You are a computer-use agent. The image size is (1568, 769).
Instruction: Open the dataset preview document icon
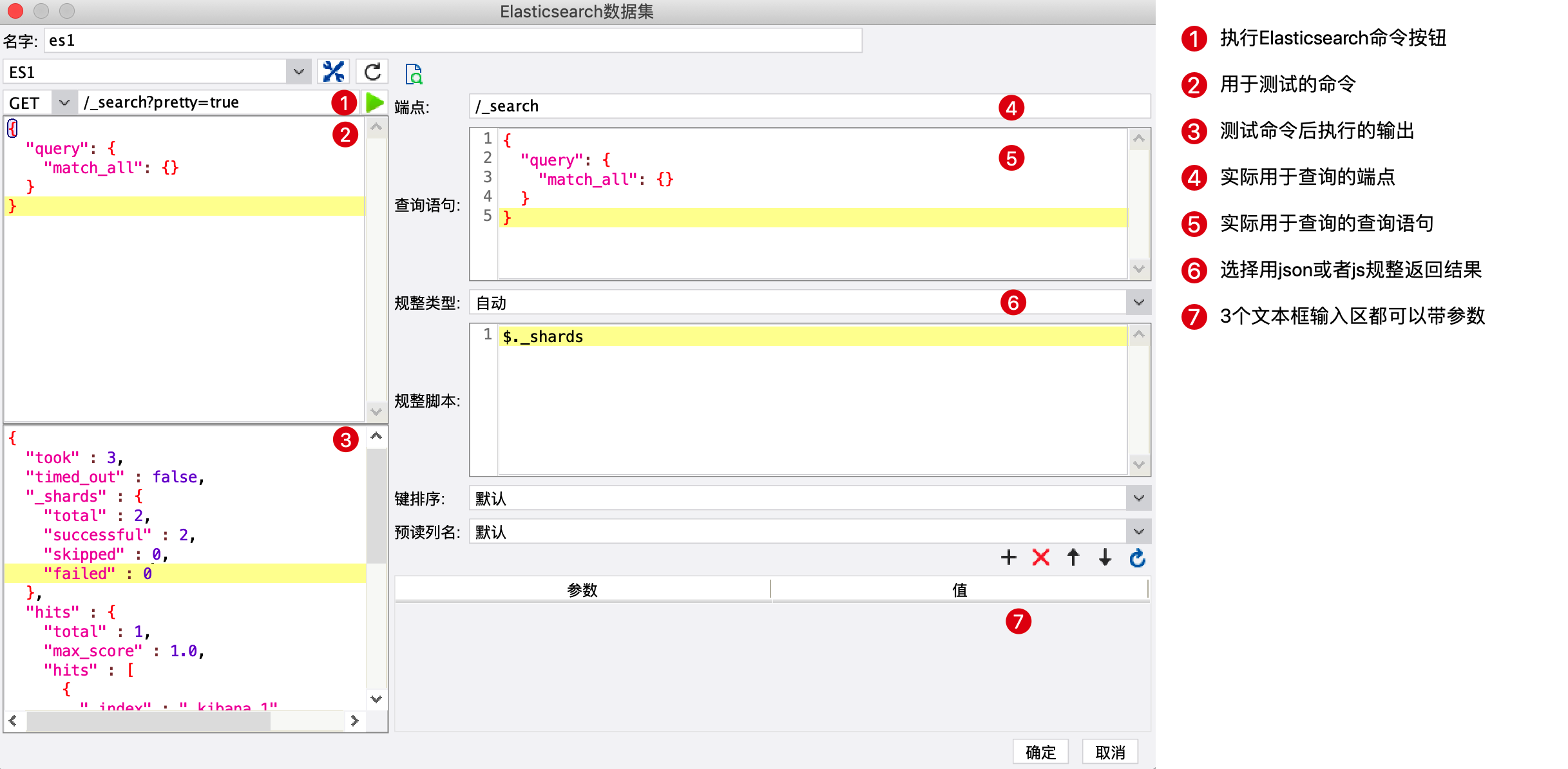coord(414,74)
